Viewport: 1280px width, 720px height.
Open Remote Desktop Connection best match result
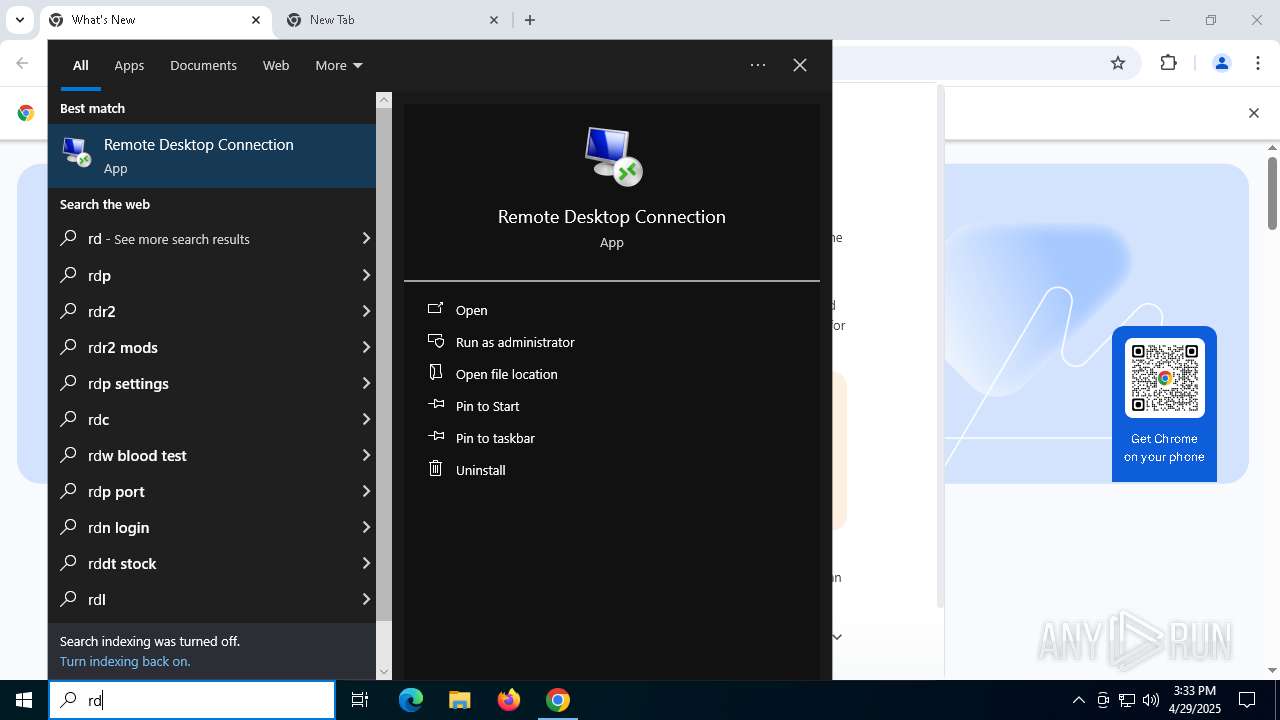[212, 156]
